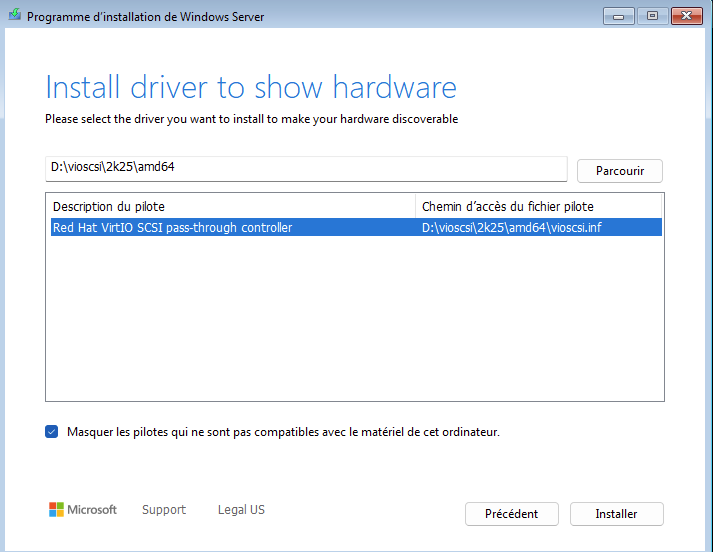Select the Red Hat VirtIO SCSI pass-through controller row
Screen dimensions: 713x552
click(356, 227)
